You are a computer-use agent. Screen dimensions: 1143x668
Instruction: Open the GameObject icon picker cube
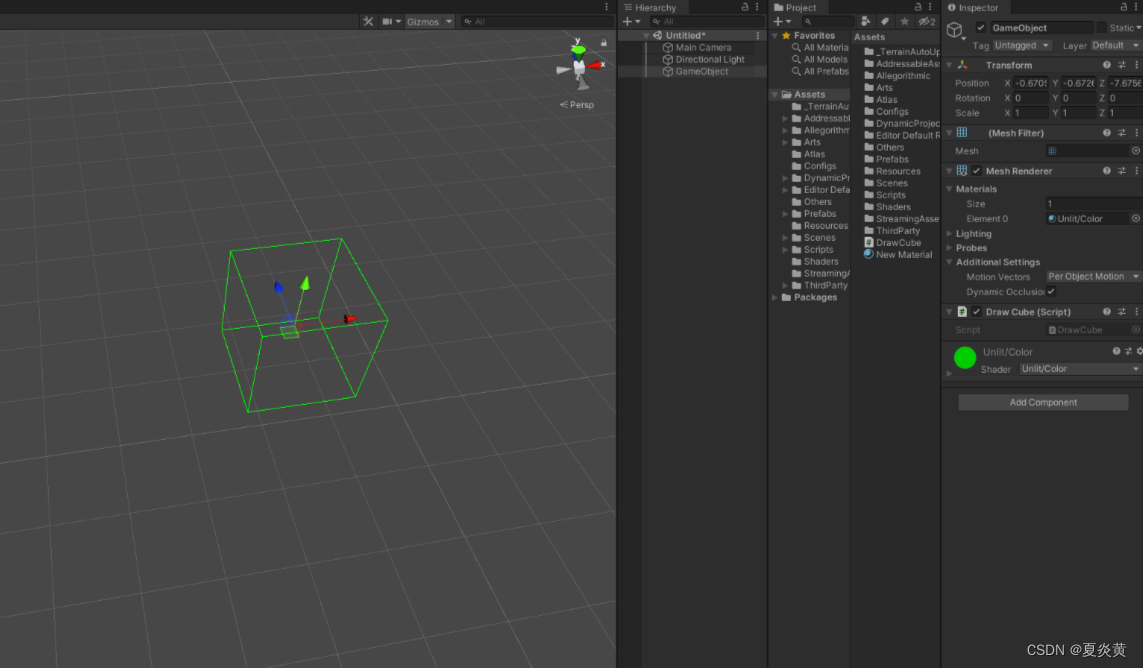click(x=955, y=31)
